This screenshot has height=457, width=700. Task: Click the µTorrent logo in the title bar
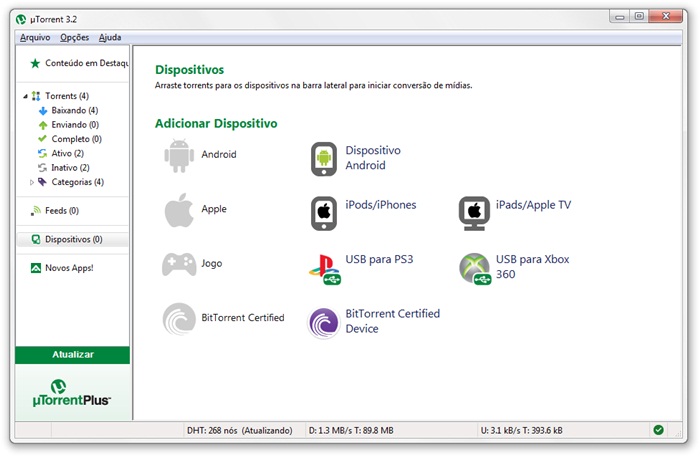(21, 19)
